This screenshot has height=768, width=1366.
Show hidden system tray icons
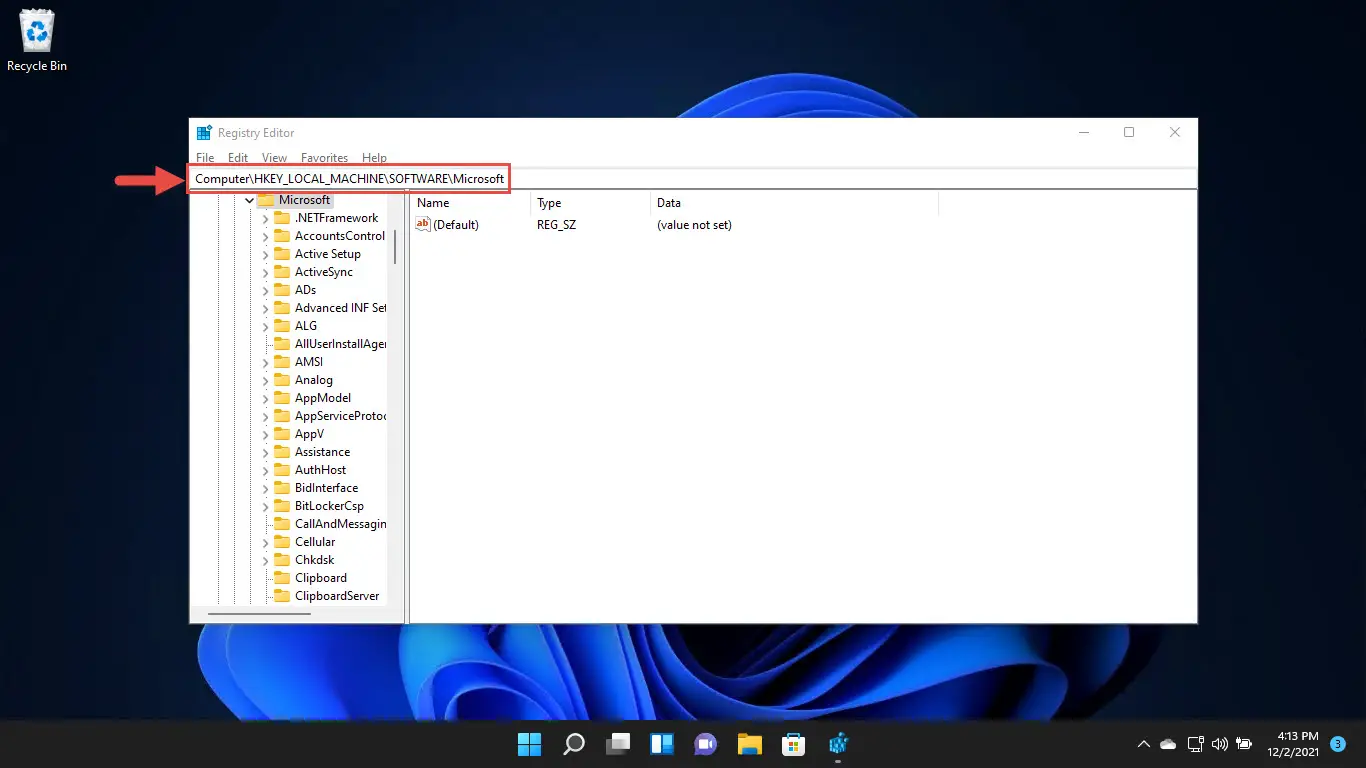pyautogui.click(x=1144, y=744)
